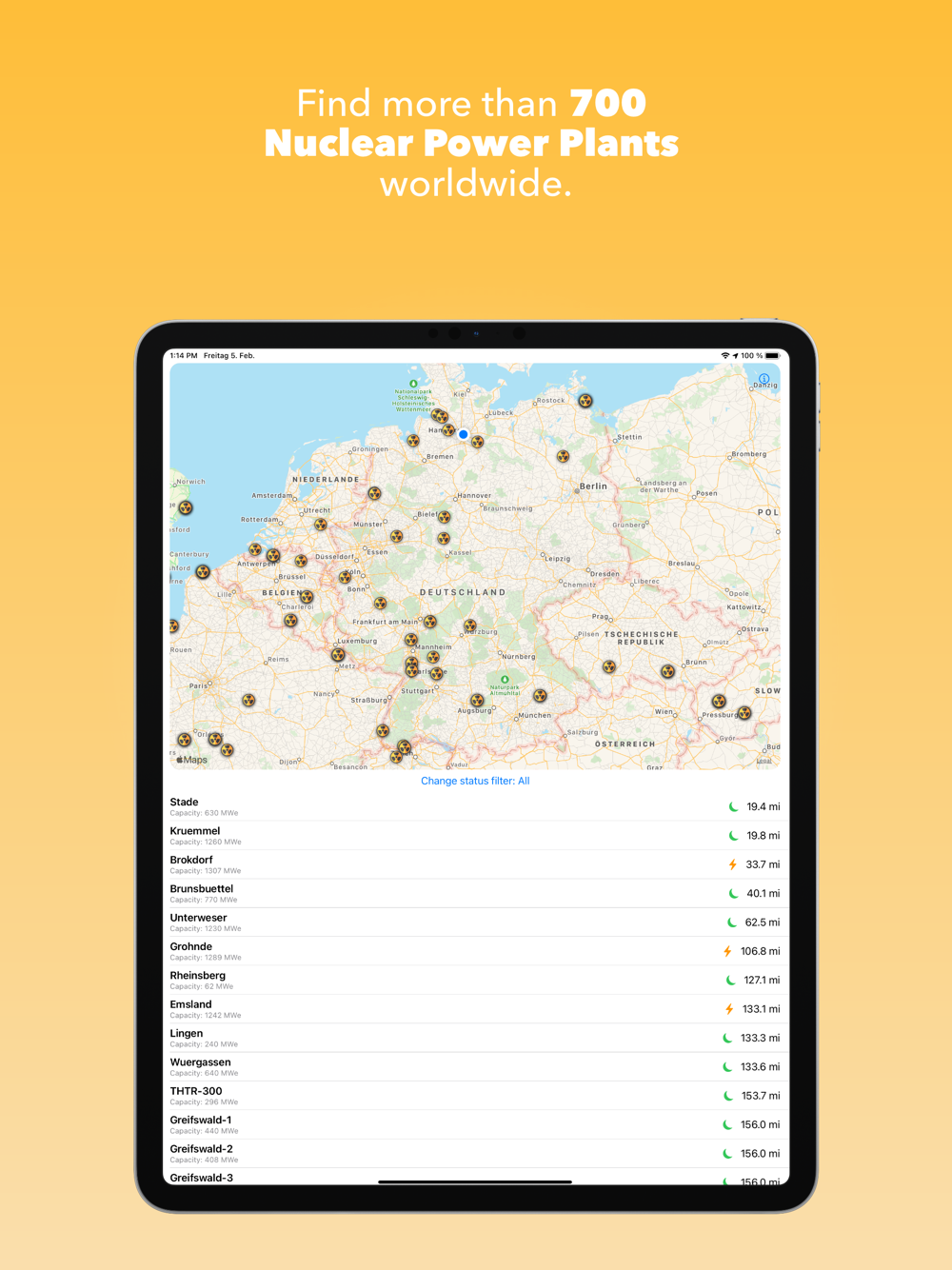The image size is (952, 1270).
Task: Select the nuclear marker left of Köln
Action: click(346, 577)
